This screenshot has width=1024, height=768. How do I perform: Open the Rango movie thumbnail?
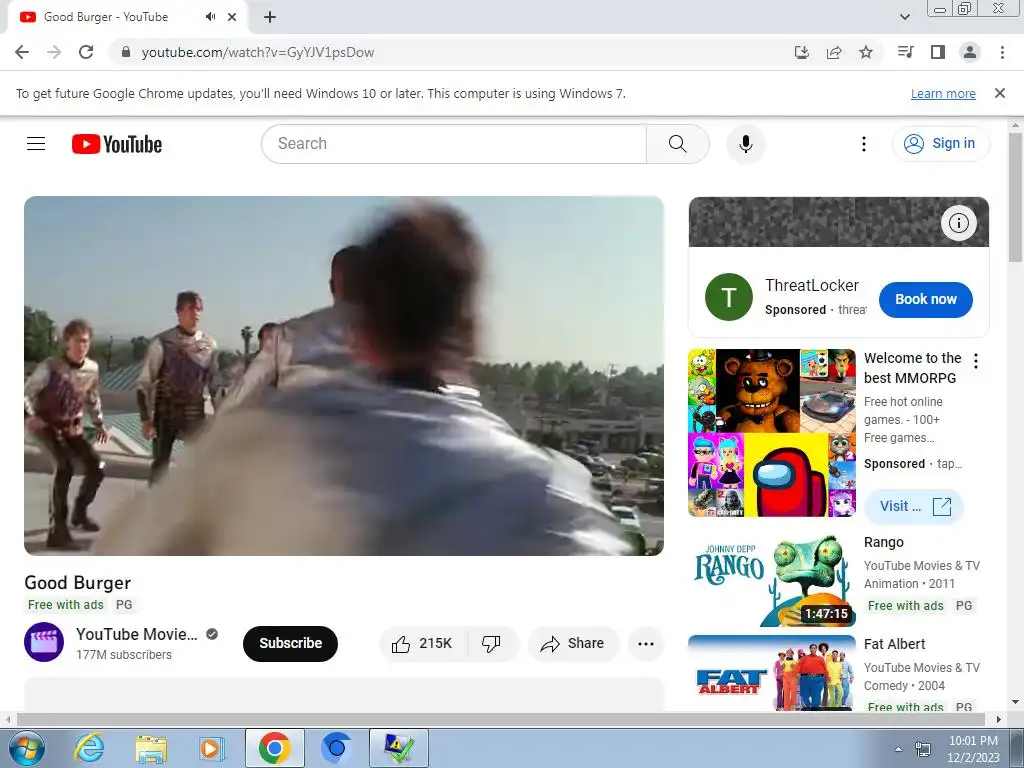coord(772,581)
